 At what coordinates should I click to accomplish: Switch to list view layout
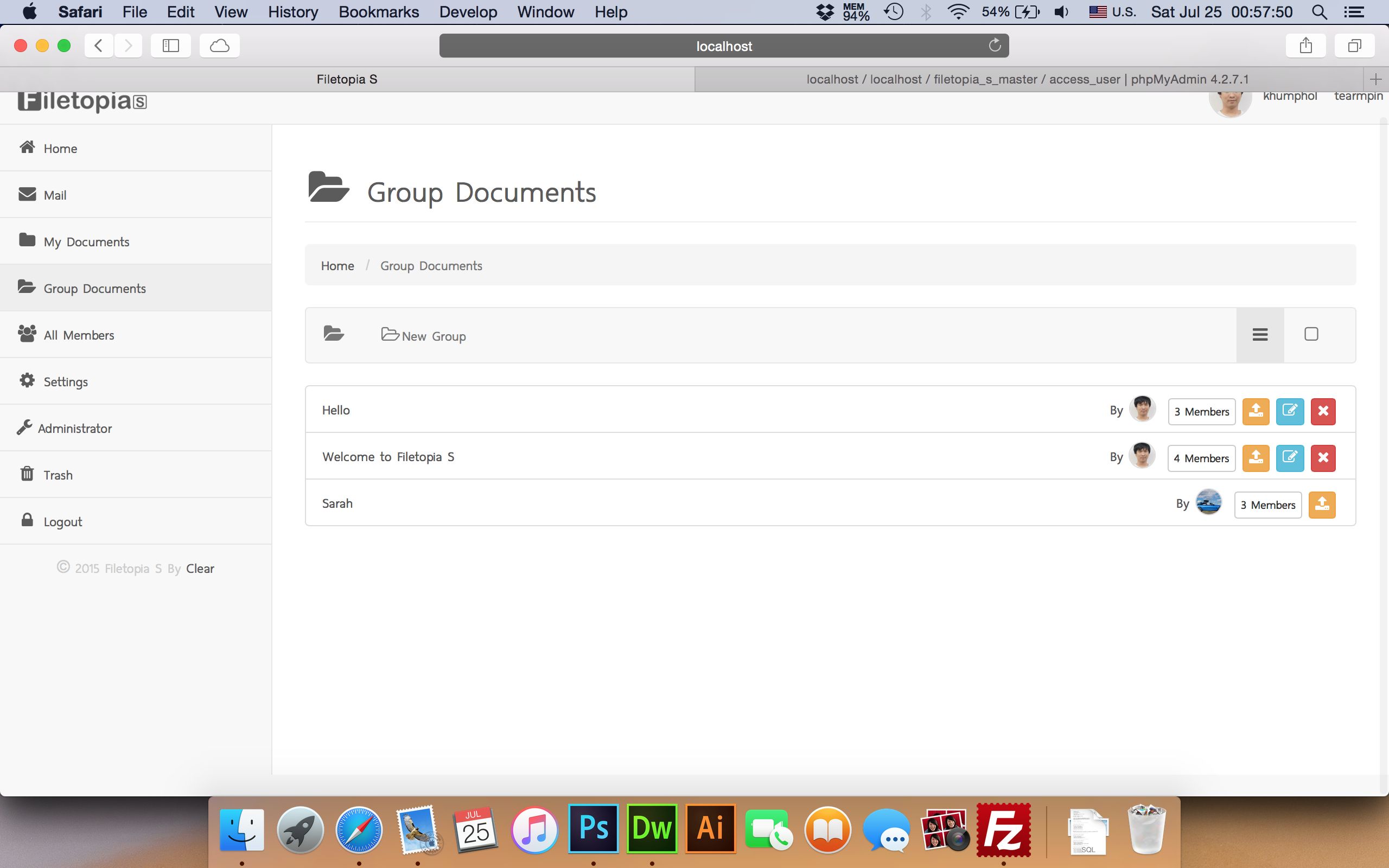pos(1260,335)
